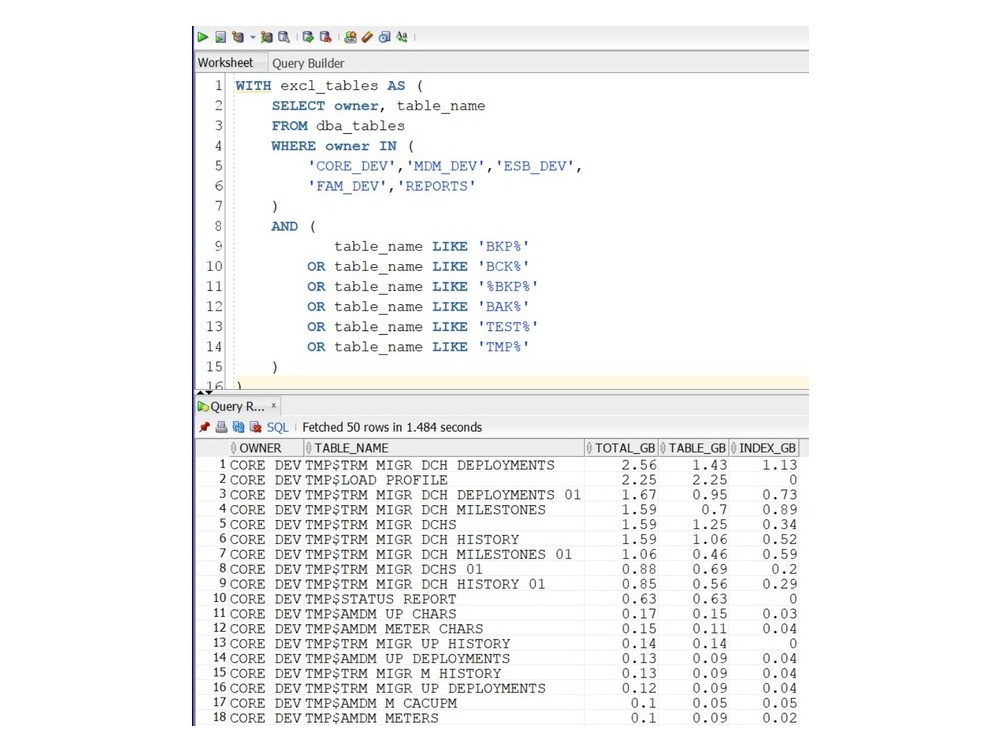
Task: Sort by the TABLE_GB column header
Action: pyautogui.click(x=693, y=448)
